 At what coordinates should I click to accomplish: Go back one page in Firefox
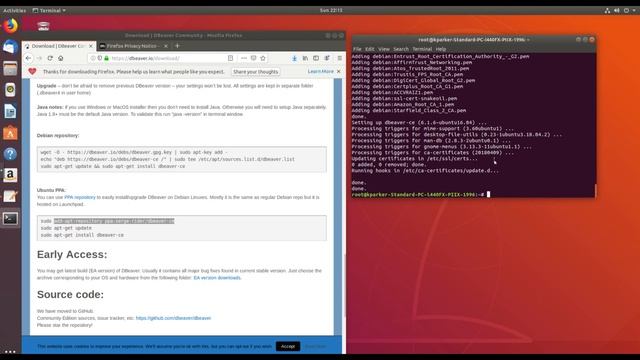click(x=28, y=58)
